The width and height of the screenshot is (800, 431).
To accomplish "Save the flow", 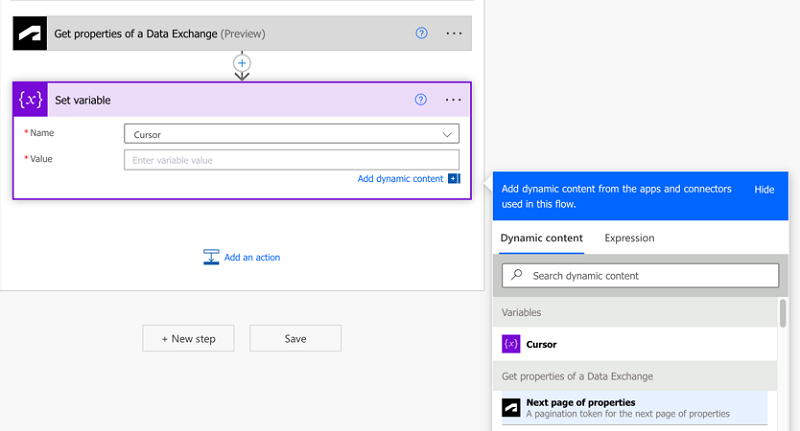I will [x=295, y=339].
